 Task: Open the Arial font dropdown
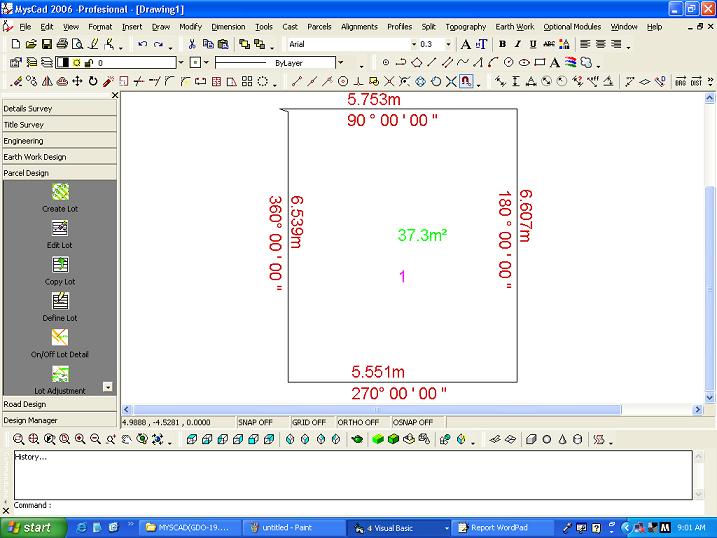[x=414, y=45]
